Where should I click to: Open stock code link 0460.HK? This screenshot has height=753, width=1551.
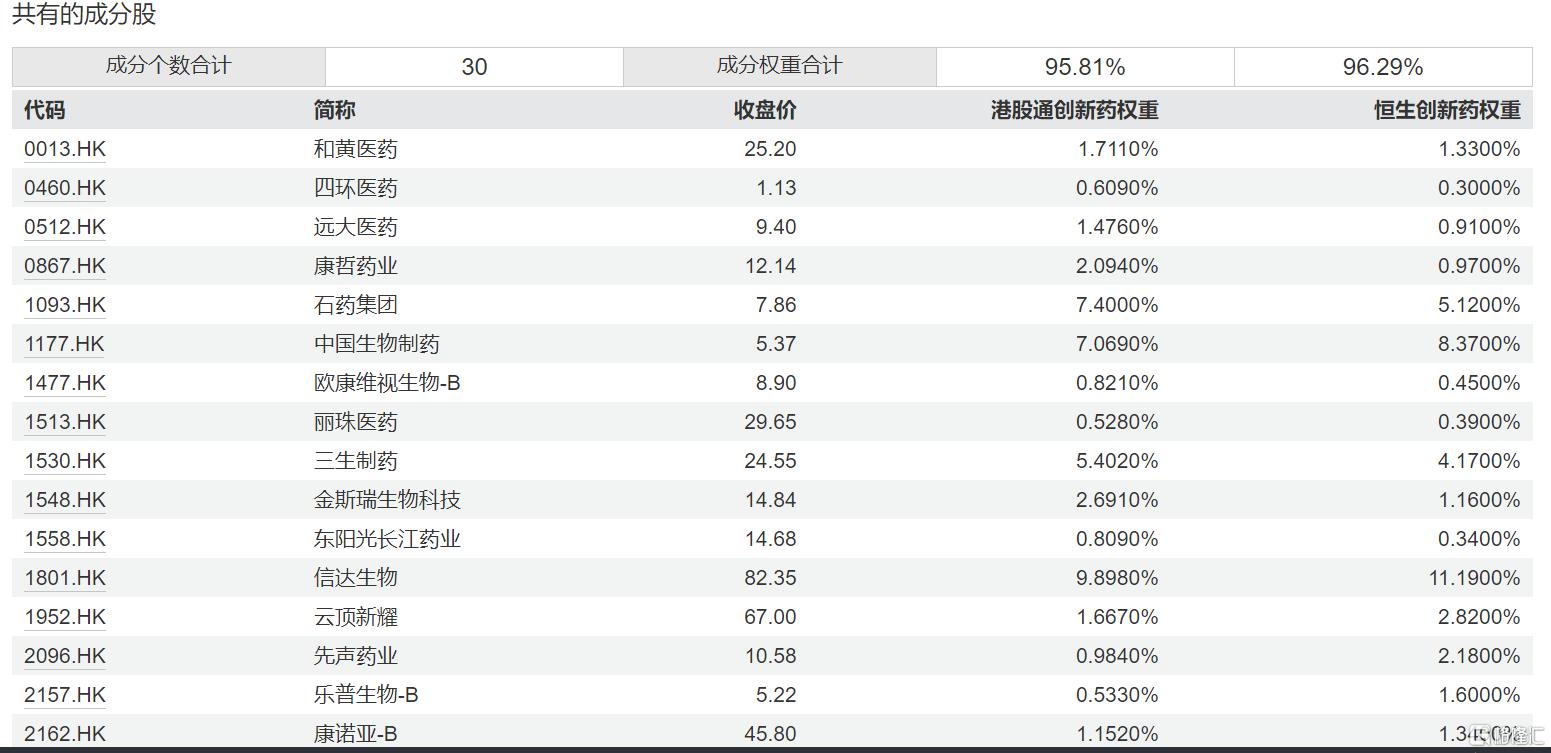pyautogui.click(x=65, y=188)
